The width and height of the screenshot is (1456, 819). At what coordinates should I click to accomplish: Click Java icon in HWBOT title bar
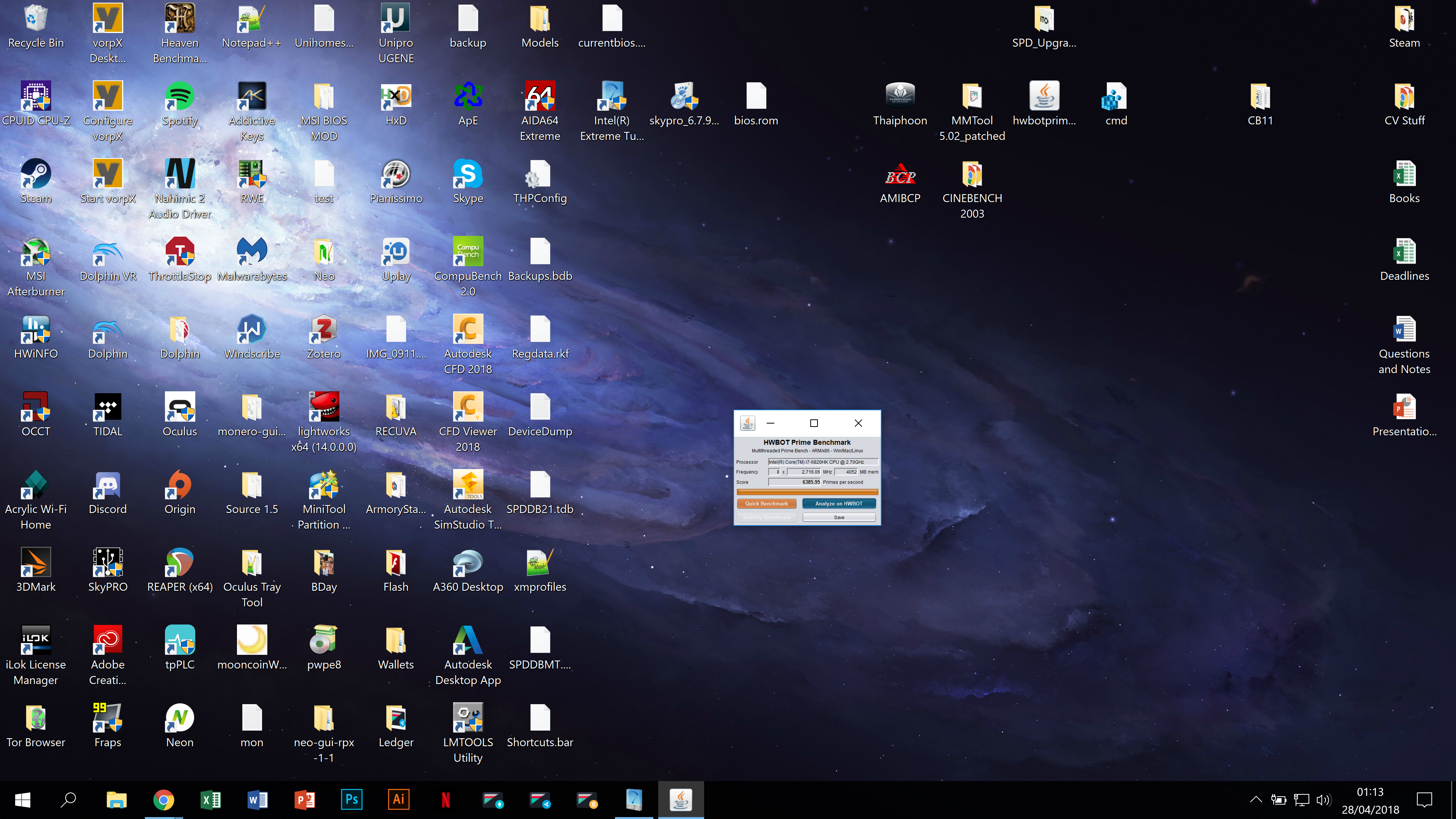pyautogui.click(x=747, y=423)
